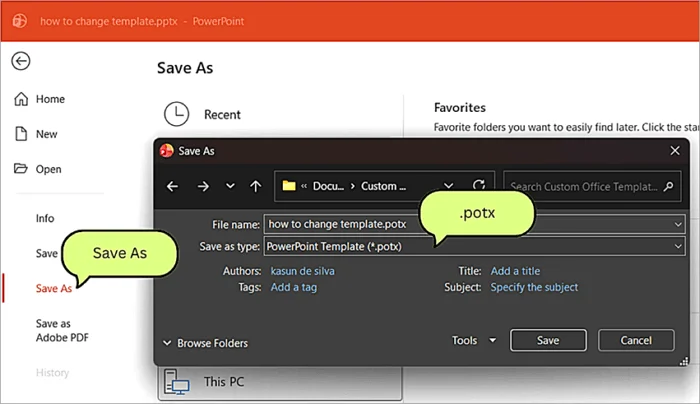This screenshot has height=404, width=700.
Task: Click the New document icon
Action: (x=21, y=133)
